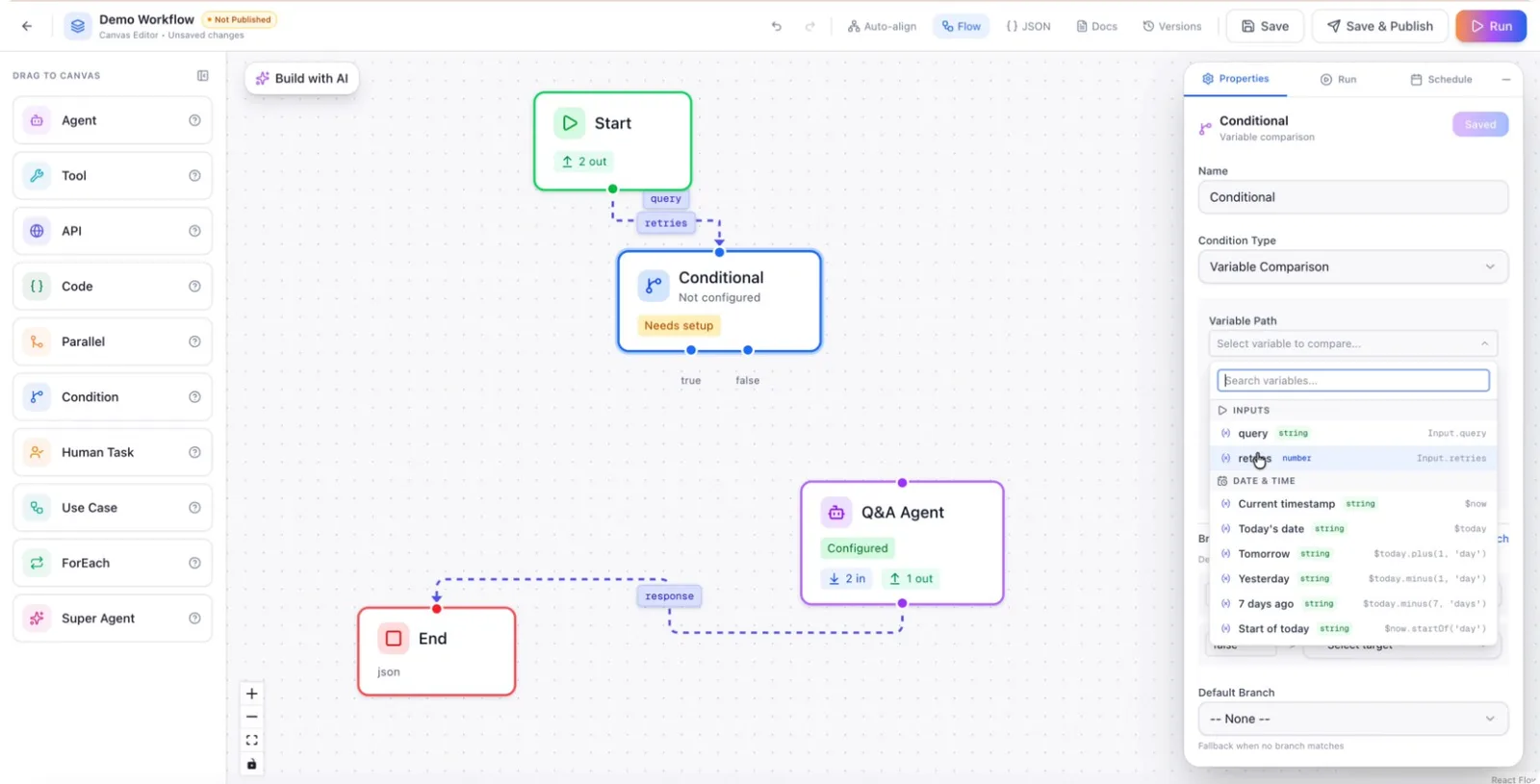1540x784 pixels.
Task: Open the Default Branch dropdown
Action: (1352, 719)
